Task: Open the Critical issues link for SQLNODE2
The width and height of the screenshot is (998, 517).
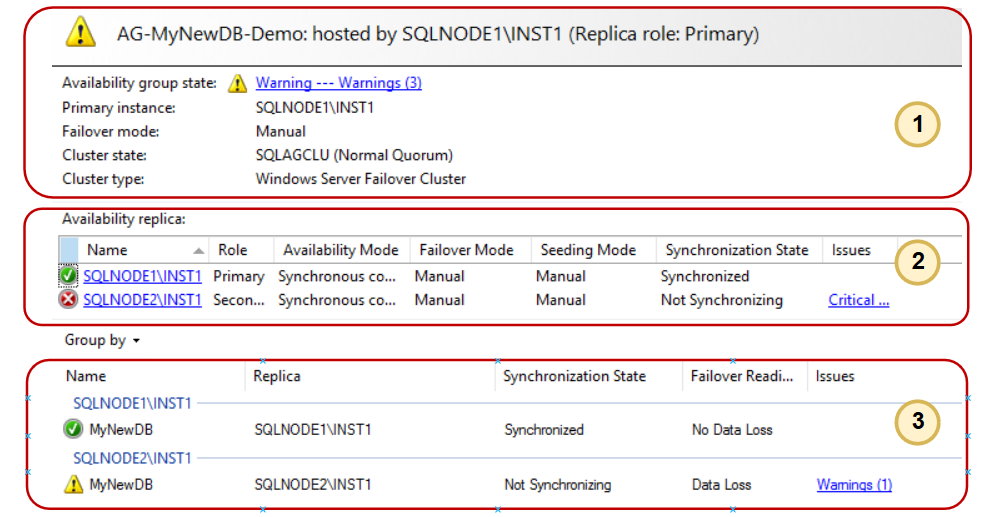Action: [x=858, y=300]
